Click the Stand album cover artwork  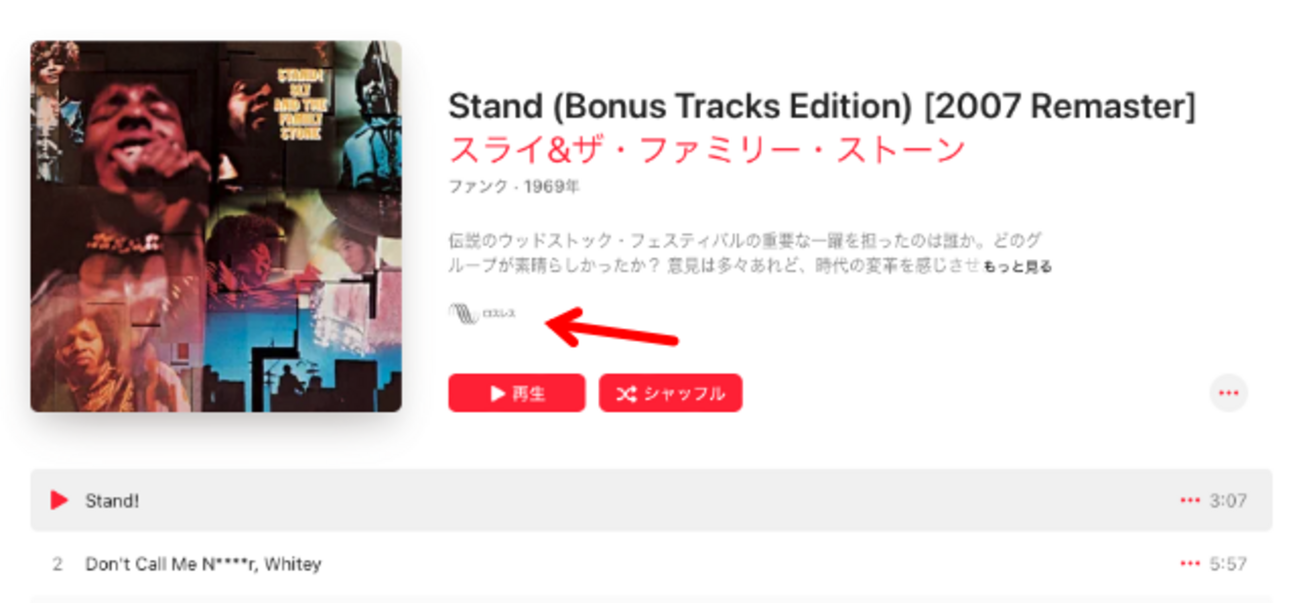216,226
